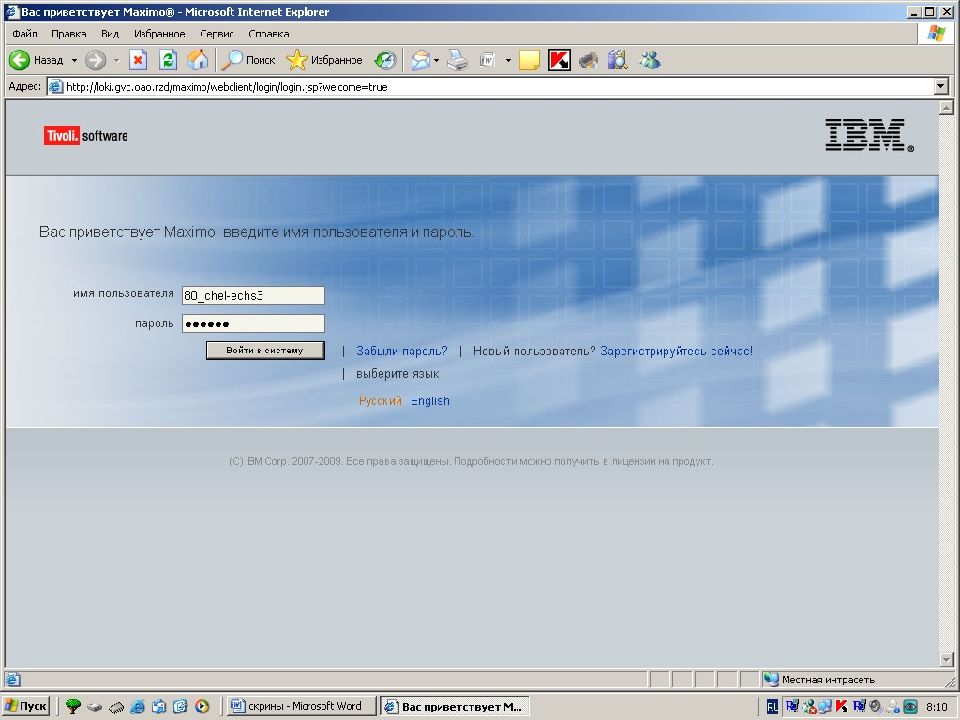Viewport: 960px width, 720px height.
Task: Print the page using the printer icon
Action: pyautogui.click(x=457, y=60)
